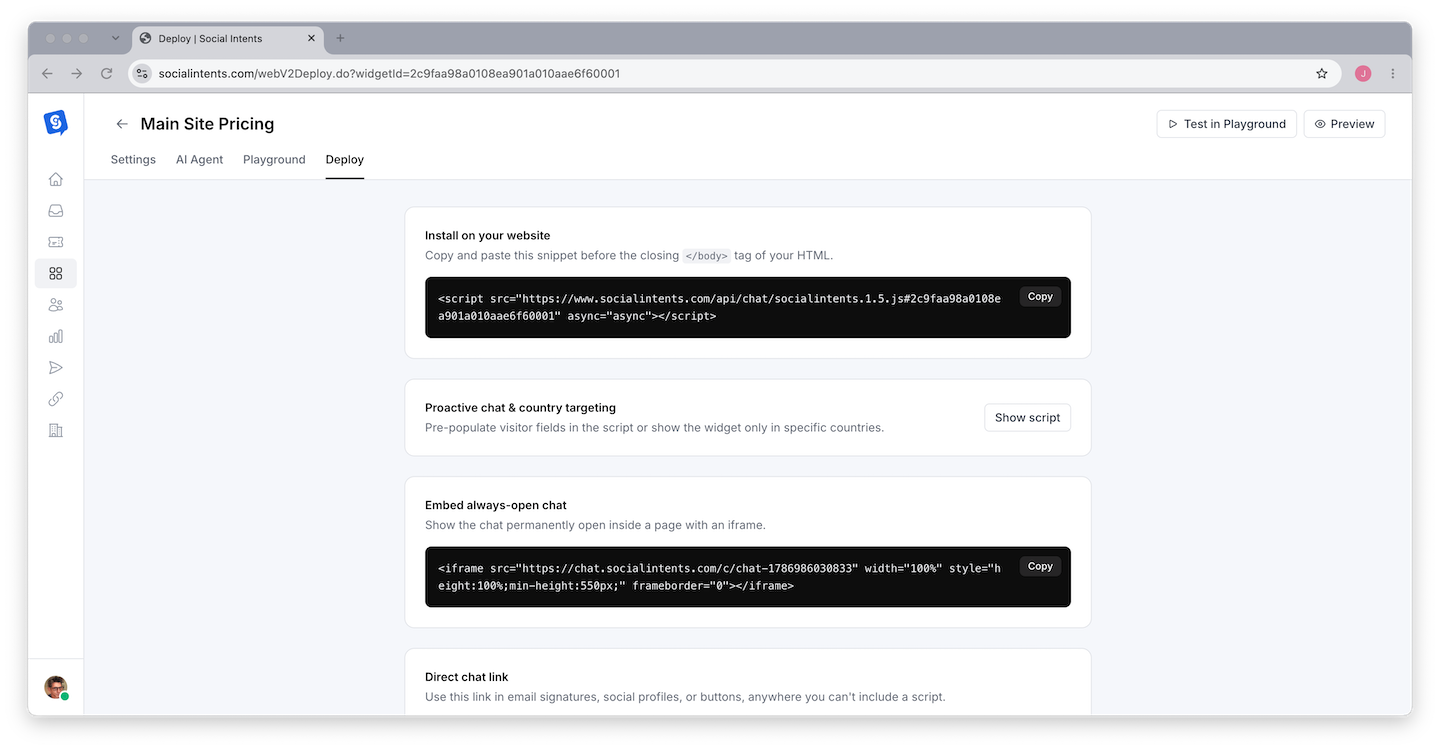Open a new browser tab with plus
The height and width of the screenshot is (750, 1440).
pos(340,38)
